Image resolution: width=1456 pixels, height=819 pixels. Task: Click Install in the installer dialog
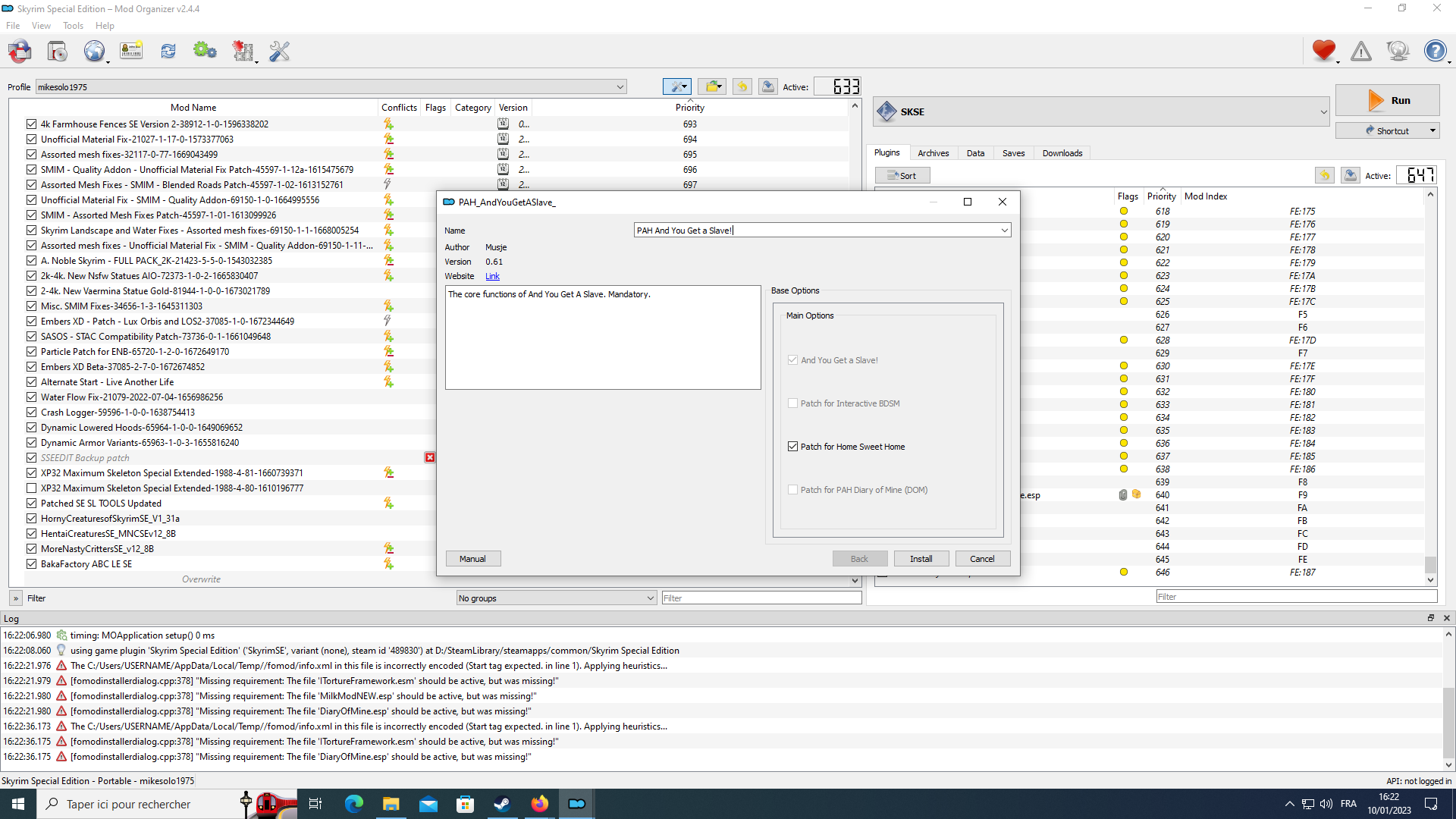tap(921, 559)
